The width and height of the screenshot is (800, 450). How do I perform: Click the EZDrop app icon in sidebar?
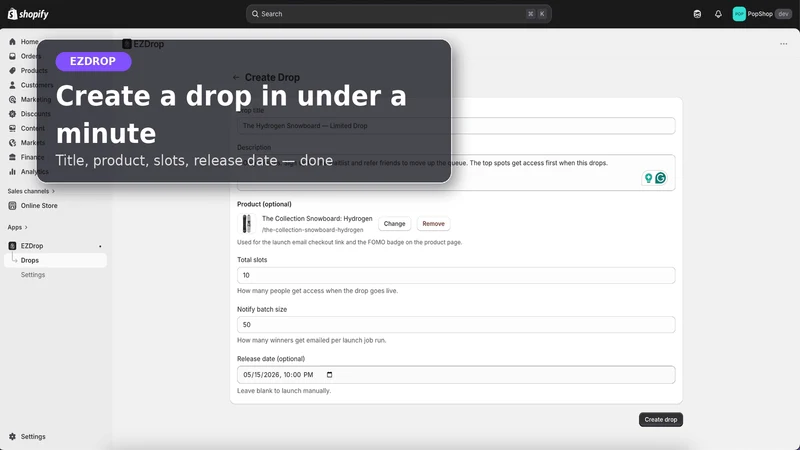12,246
